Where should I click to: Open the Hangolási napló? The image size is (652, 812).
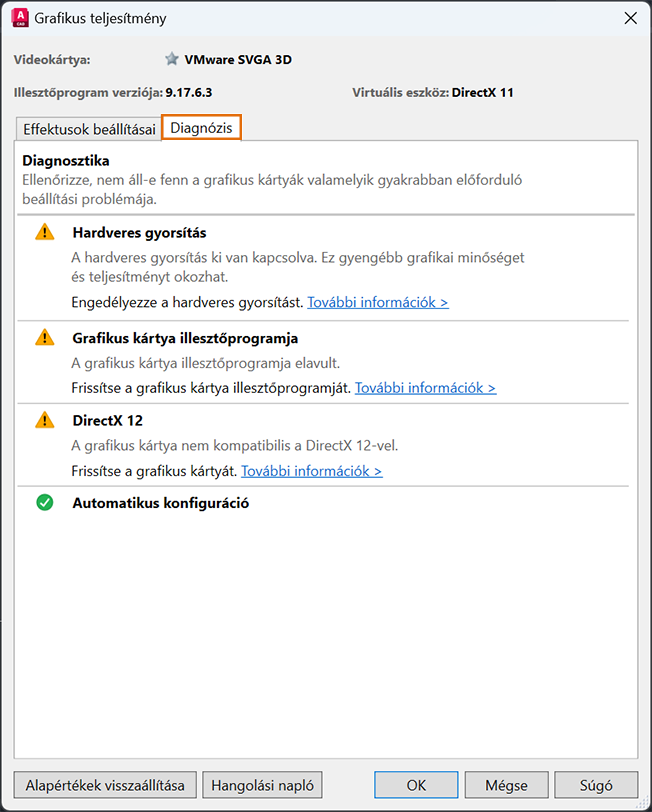(262, 785)
